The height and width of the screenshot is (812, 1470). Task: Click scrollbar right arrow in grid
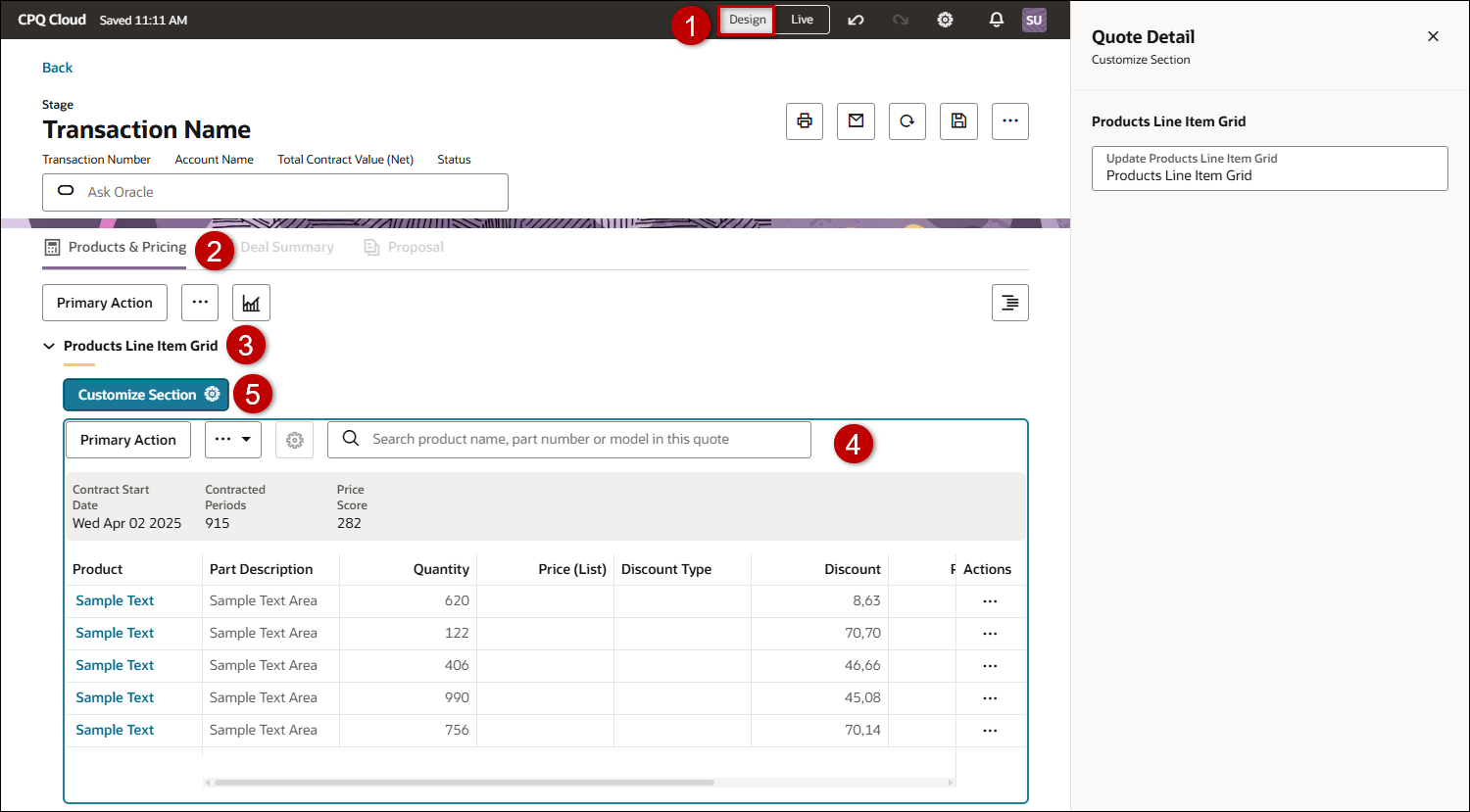coord(951,783)
